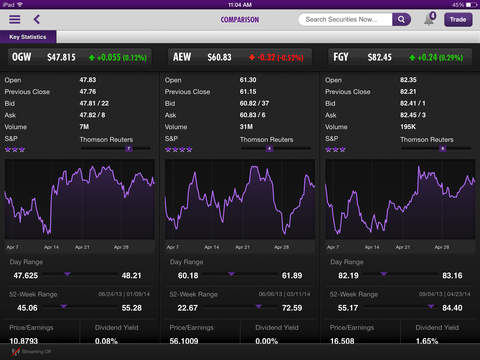Tap FGY Thomson Reuters rating slider marker

coord(443,149)
